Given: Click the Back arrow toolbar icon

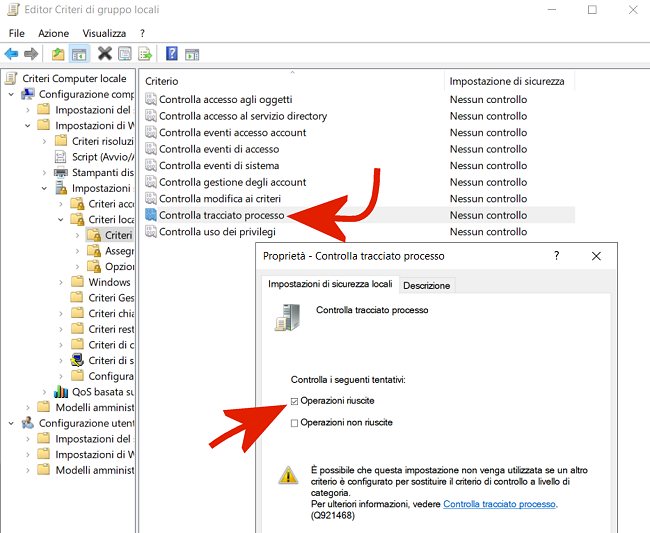Looking at the screenshot, I should click(x=11, y=54).
